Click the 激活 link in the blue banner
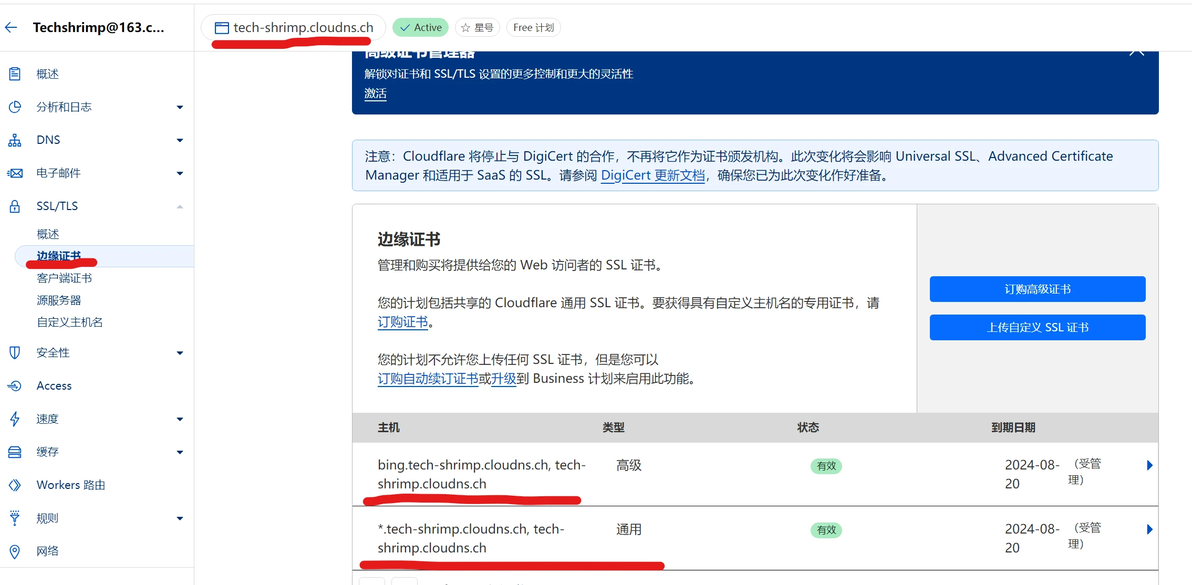This screenshot has height=585, width=1192. click(375, 94)
